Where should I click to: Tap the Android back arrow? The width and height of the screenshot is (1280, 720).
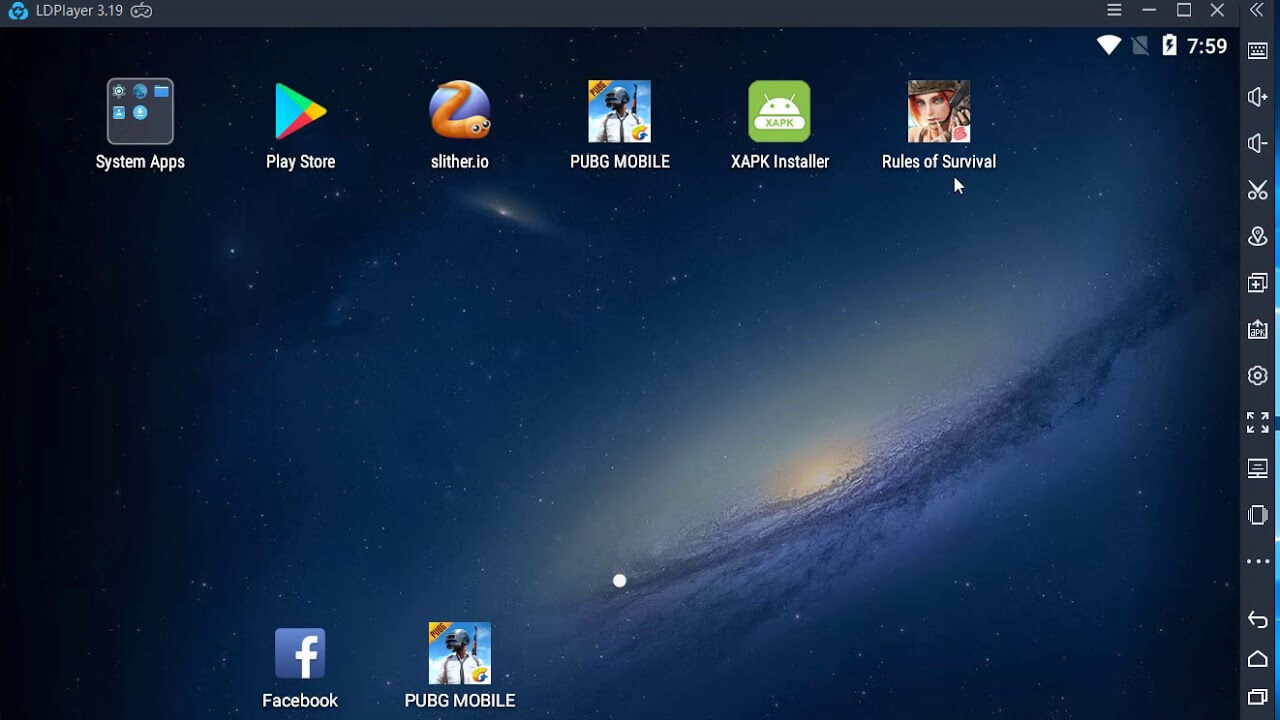tap(1258, 620)
